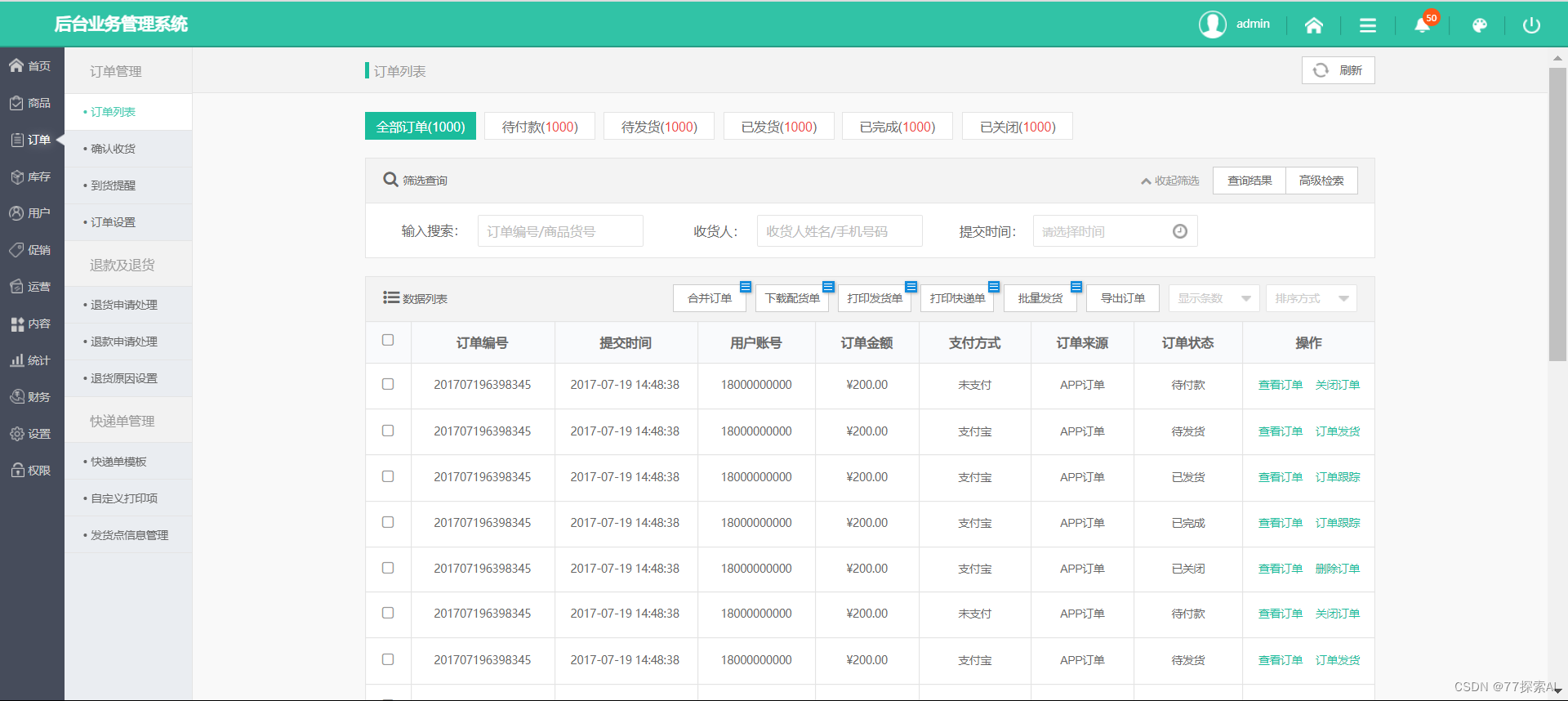The height and width of the screenshot is (701, 1568).
Task: Click the 筛选查询 magnifier icon
Action: (390, 180)
